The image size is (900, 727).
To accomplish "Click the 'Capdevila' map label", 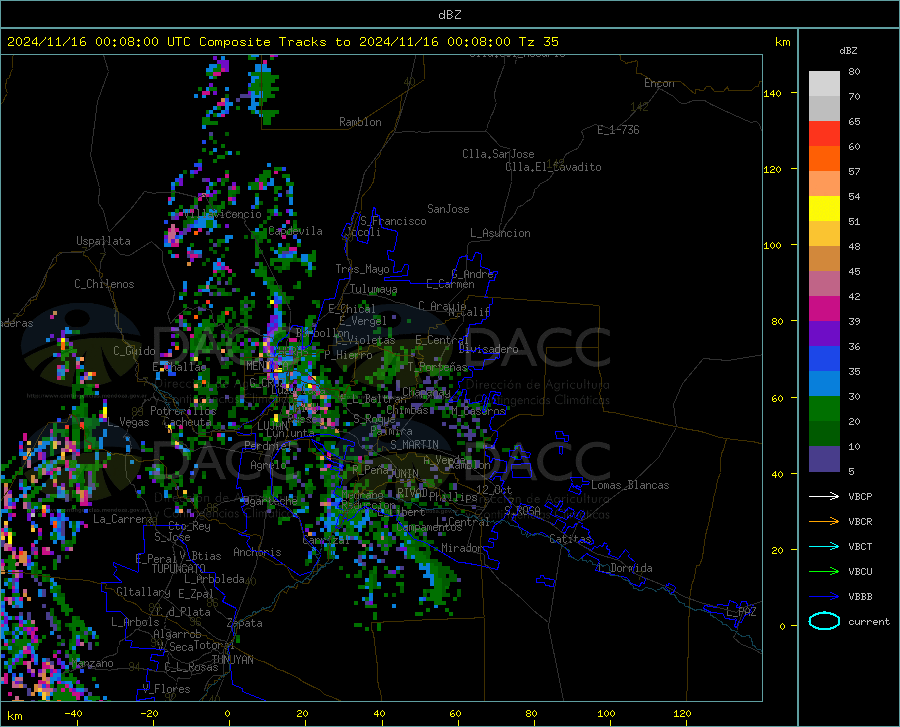I will [x=296, y=231].
